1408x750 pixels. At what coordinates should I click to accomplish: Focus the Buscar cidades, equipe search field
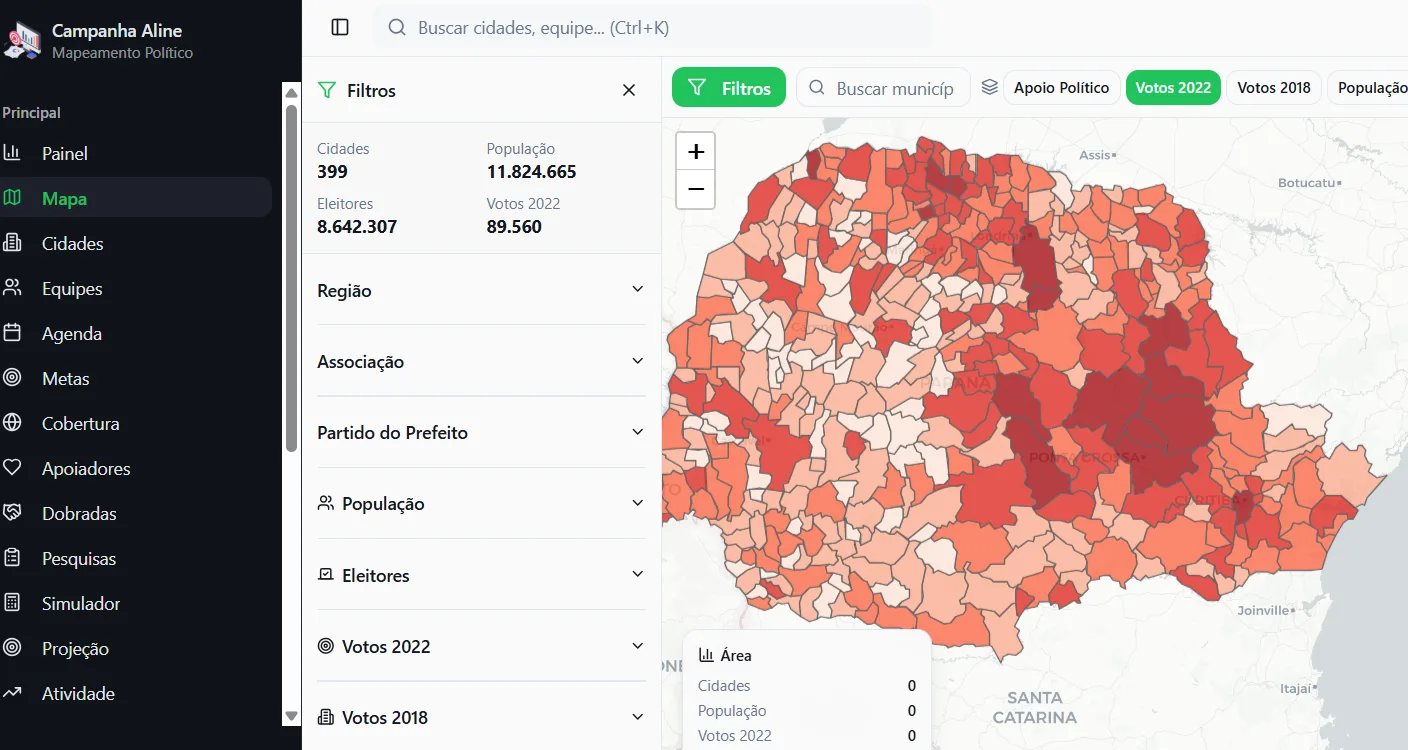pos(652,28)
